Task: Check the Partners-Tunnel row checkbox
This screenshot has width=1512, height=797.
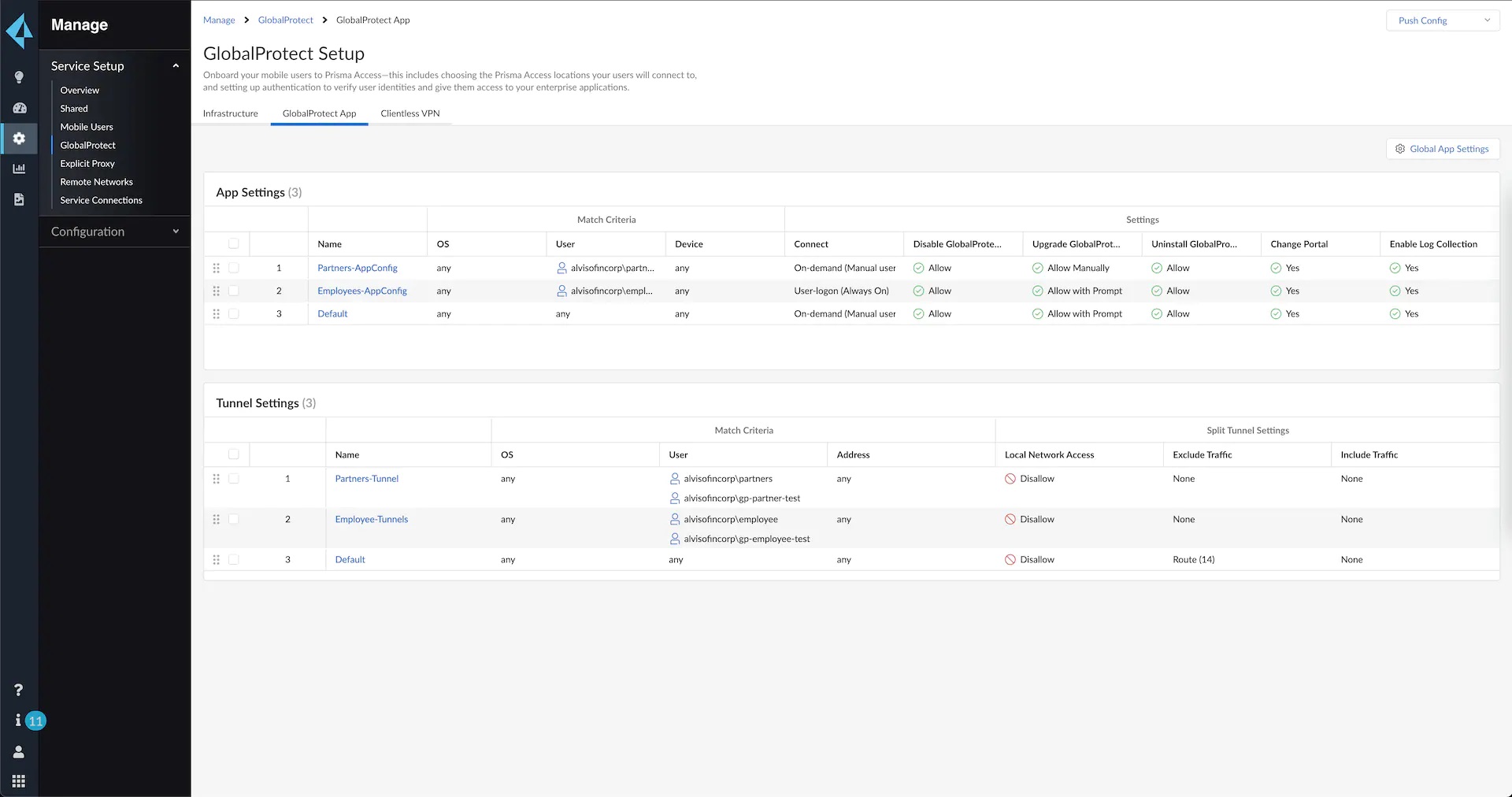Action: (233, 479)
